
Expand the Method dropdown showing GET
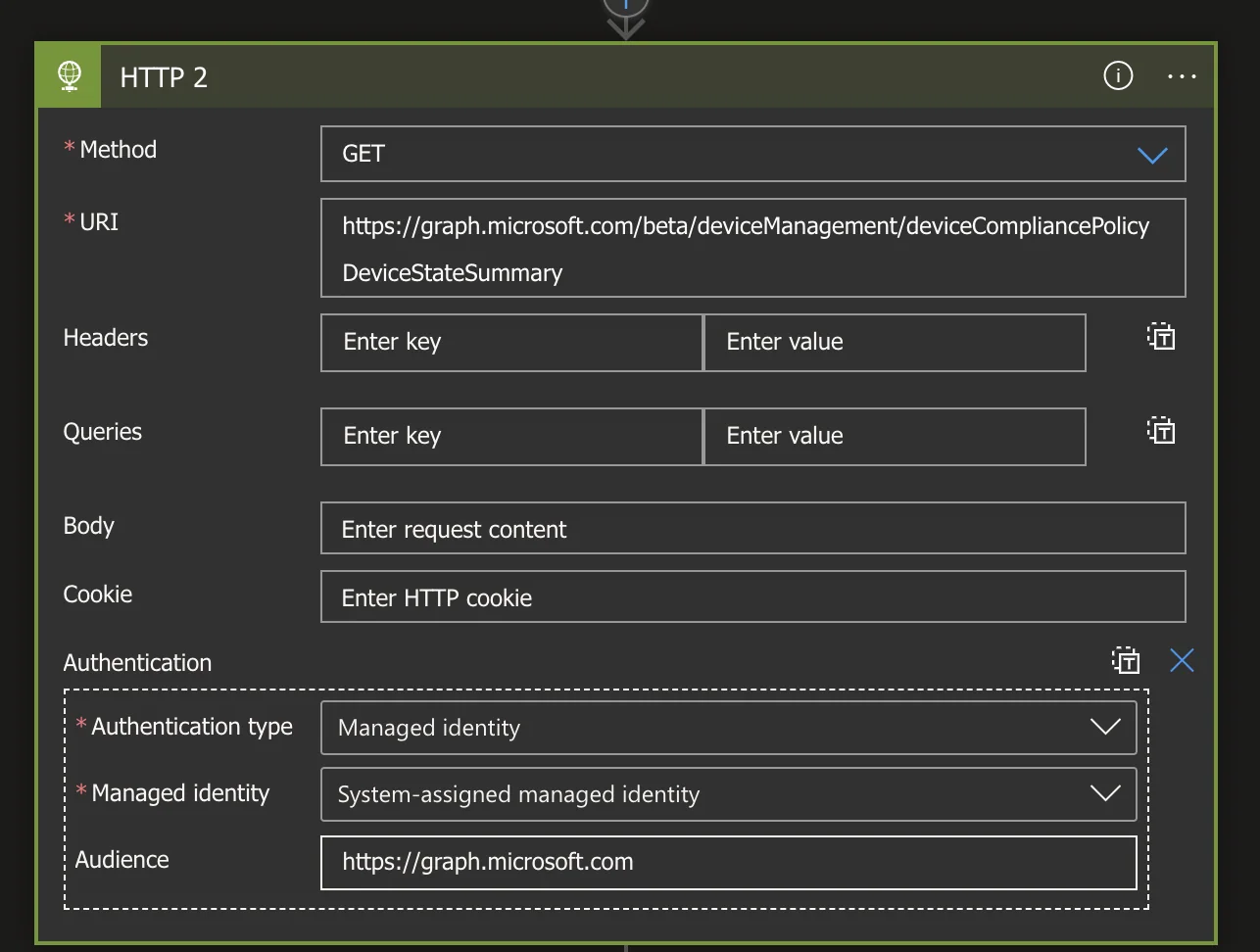tap(752, 154)
